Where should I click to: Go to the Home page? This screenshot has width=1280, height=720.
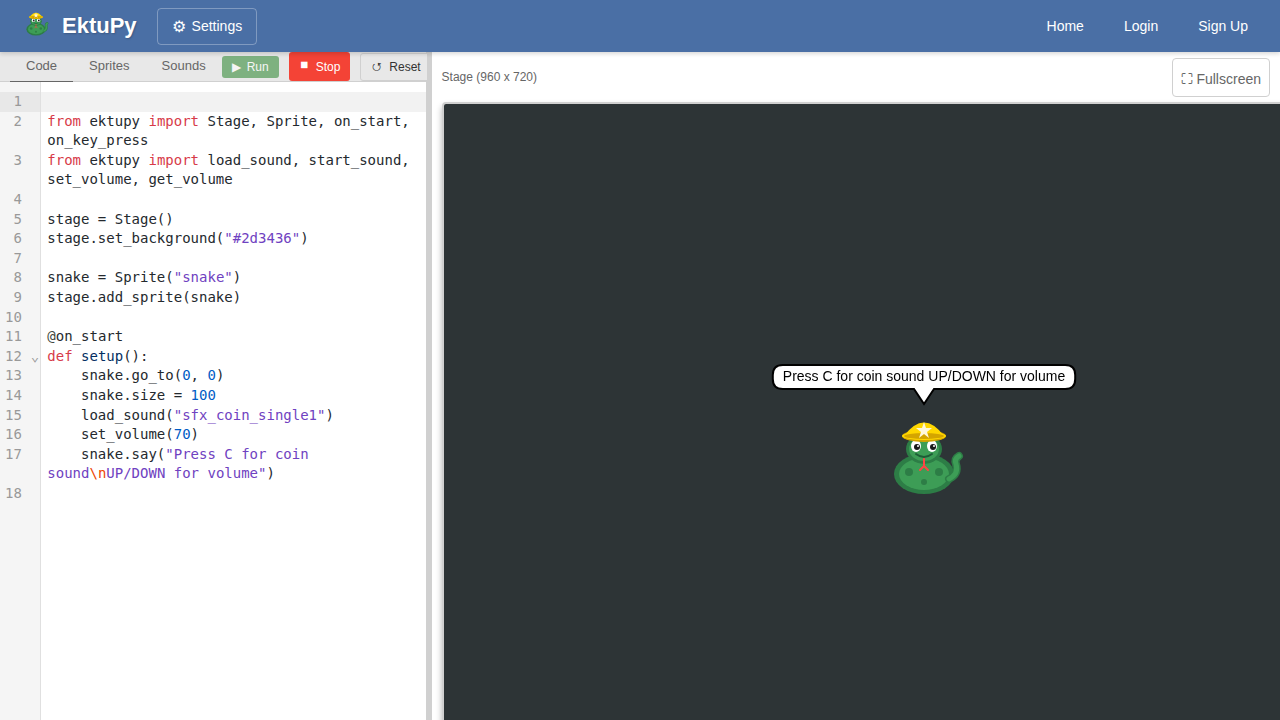(1064, 26)
